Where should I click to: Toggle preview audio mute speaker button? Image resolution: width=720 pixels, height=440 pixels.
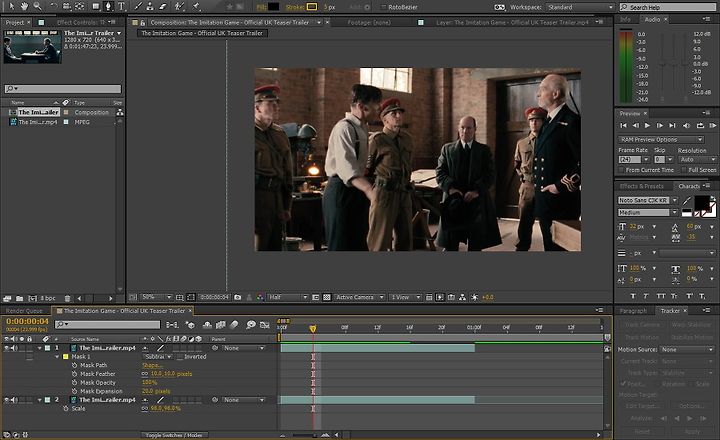686,125
